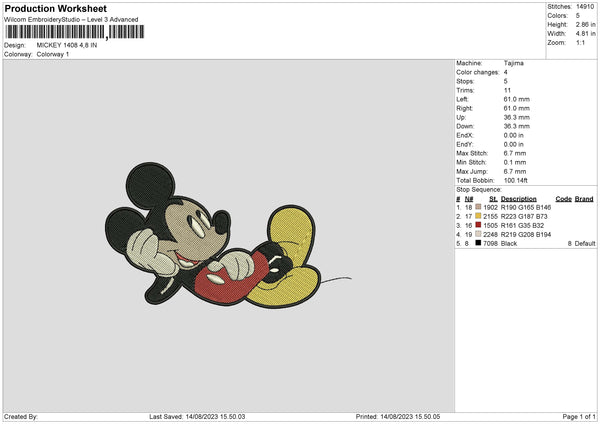The image size is (600, 424).
Task: Click the Max Jump value 6.7 mm
Action: pos(515,171)
